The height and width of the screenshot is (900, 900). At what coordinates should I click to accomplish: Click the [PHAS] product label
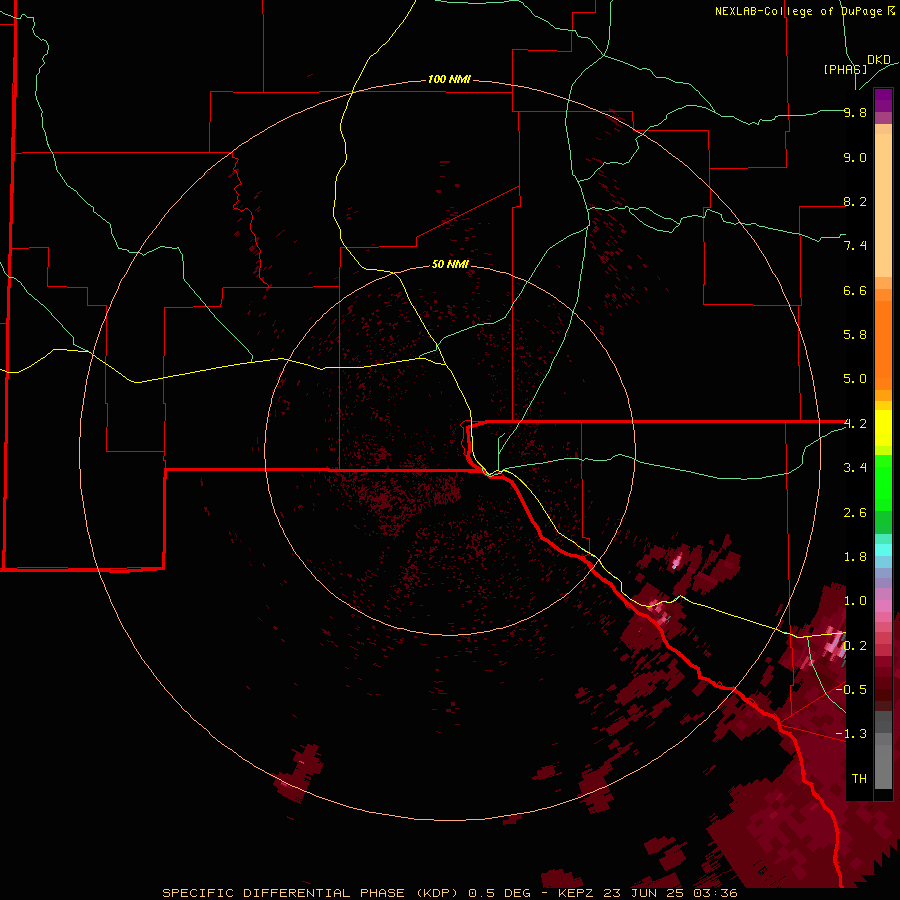(845, 70)
